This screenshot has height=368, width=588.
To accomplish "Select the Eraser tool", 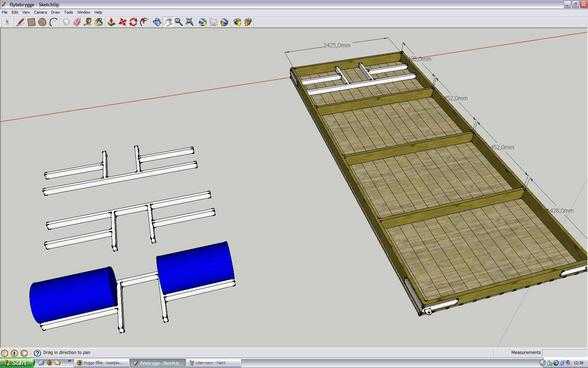I will point(77,22).
